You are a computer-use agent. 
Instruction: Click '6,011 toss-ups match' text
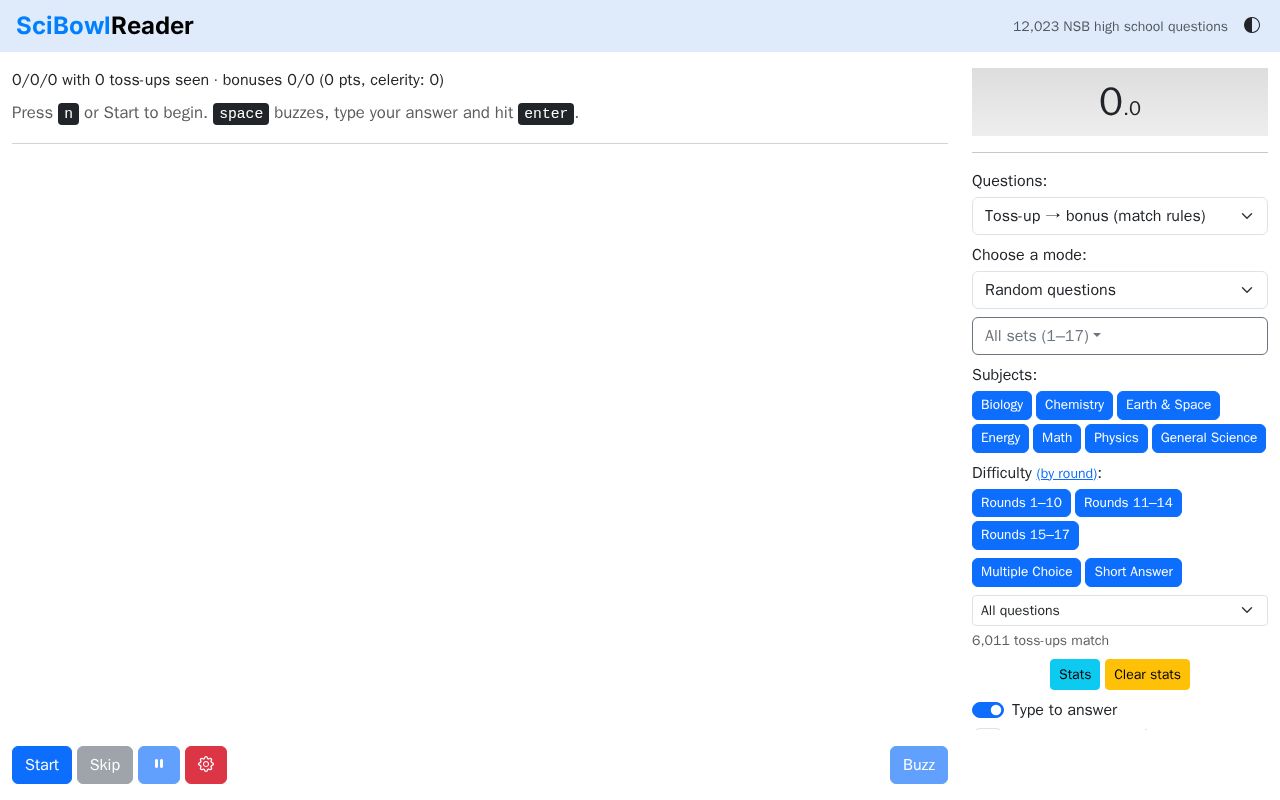coord(1040,641)
